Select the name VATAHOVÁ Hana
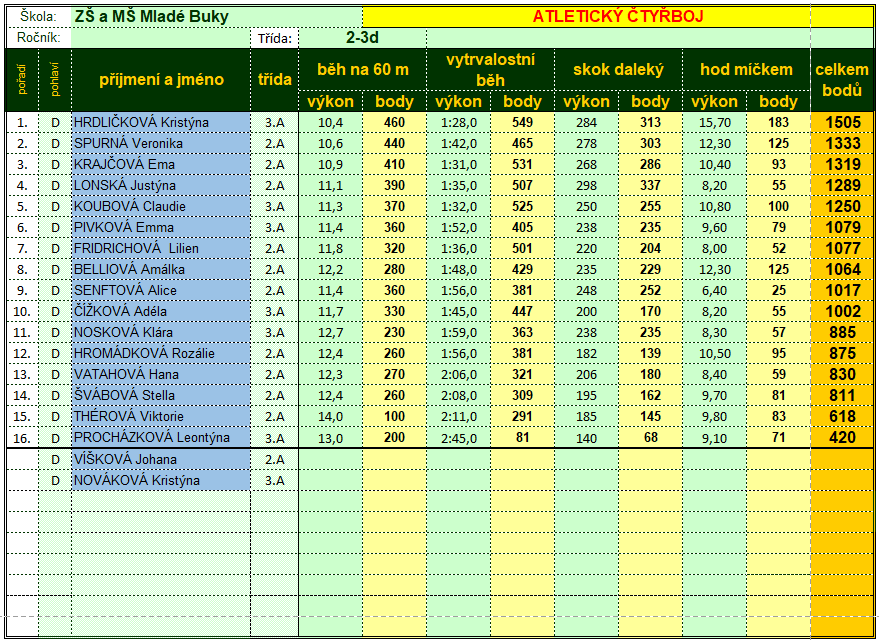 161,375
